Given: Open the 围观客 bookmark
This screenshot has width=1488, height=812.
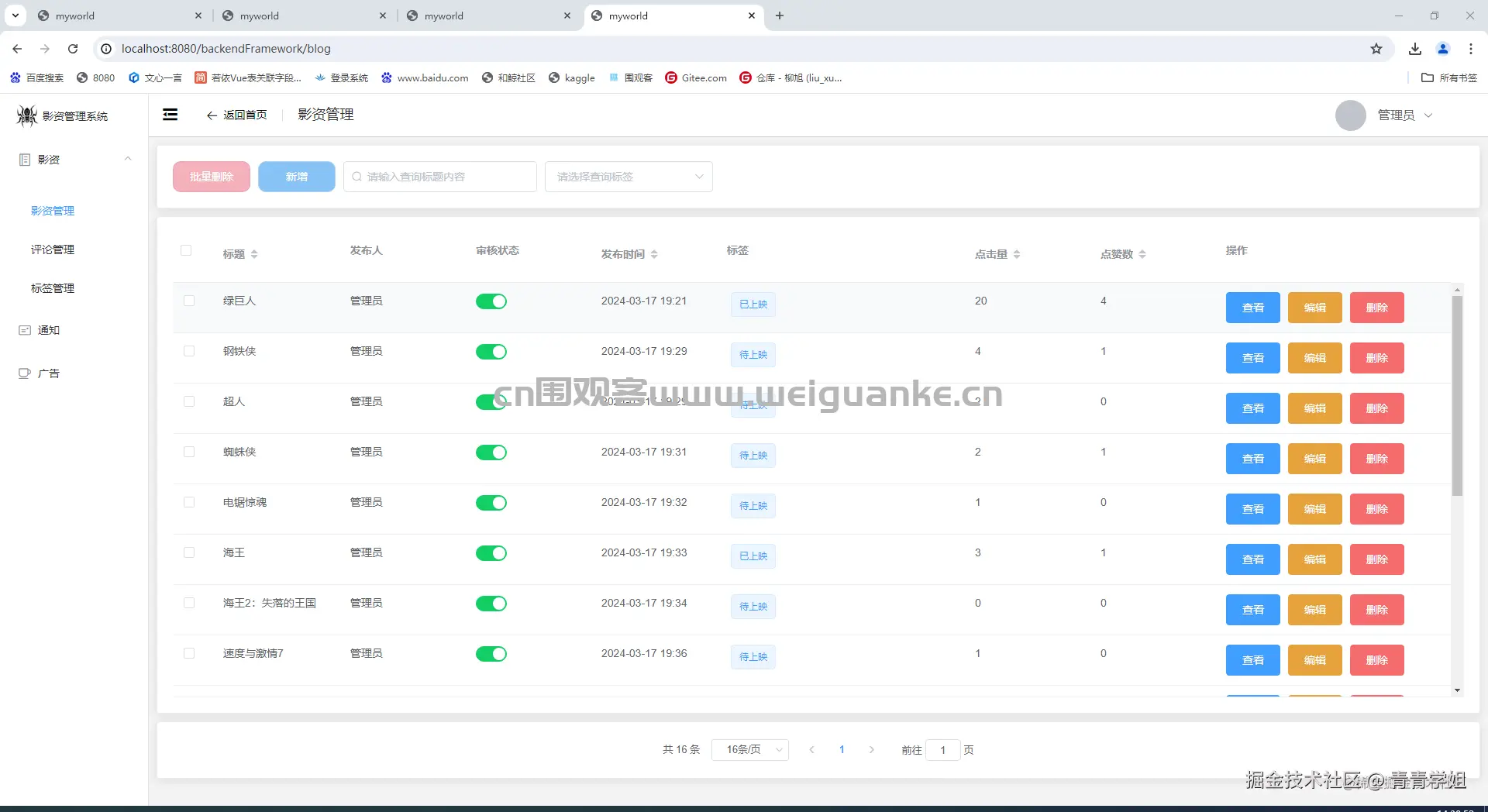Looking at the screenshot, I should tap(631, 77).
